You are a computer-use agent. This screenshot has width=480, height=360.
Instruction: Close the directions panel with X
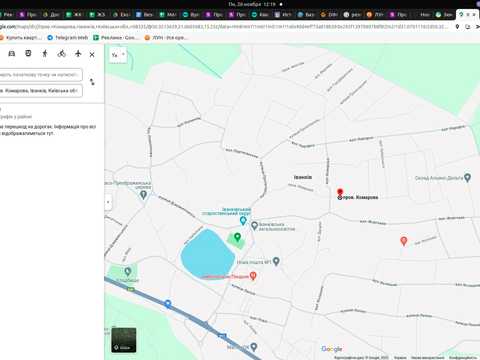92,54
